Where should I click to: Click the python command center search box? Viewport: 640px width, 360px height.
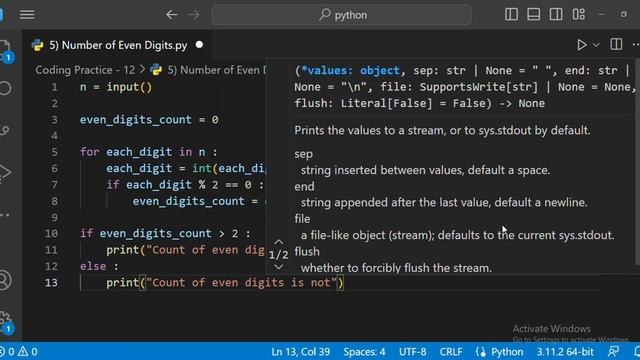(x=342, y=15)
